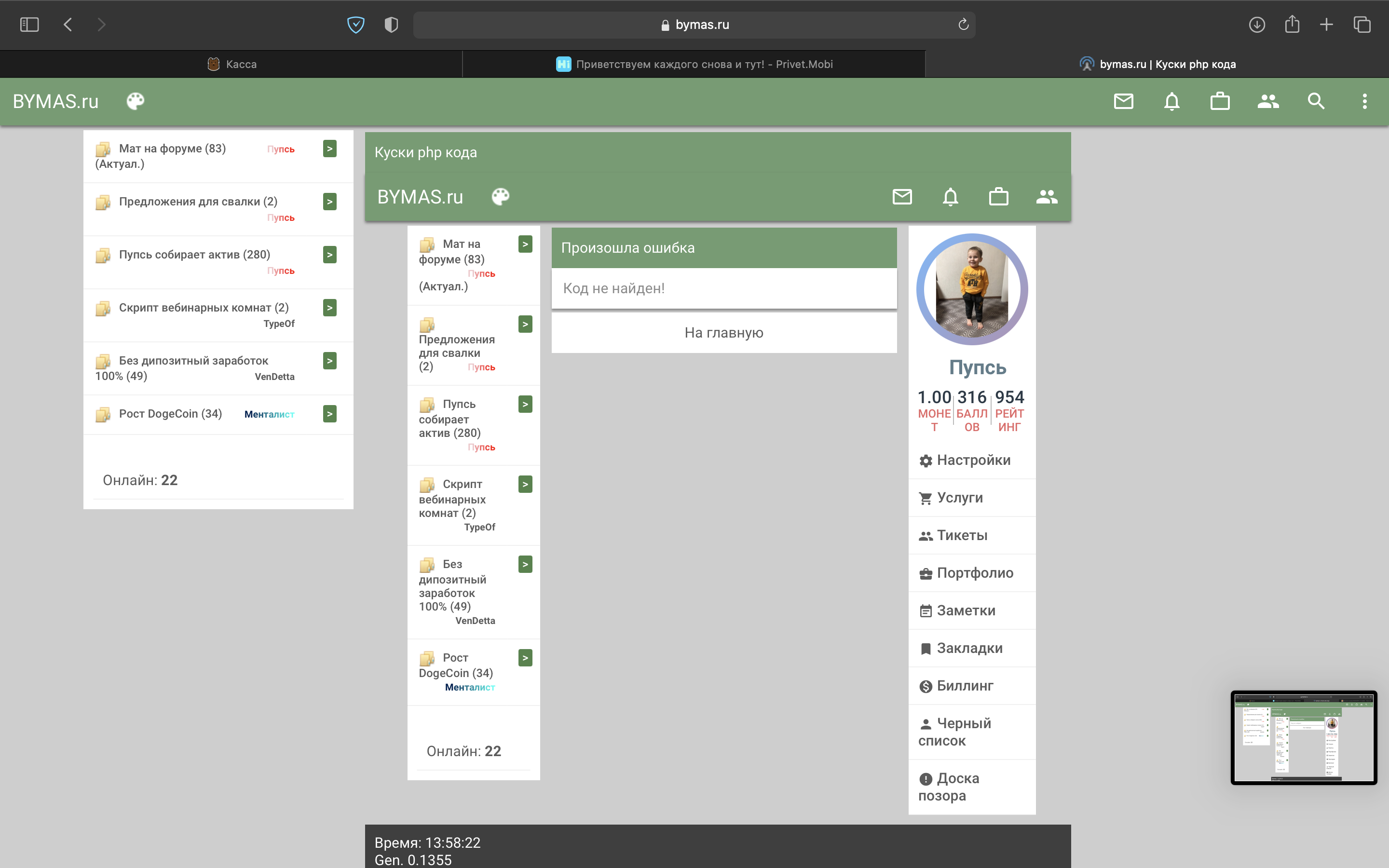
Task: Switch to the Privet.Mobi browser tab
Action: click(x=694, y=64)
